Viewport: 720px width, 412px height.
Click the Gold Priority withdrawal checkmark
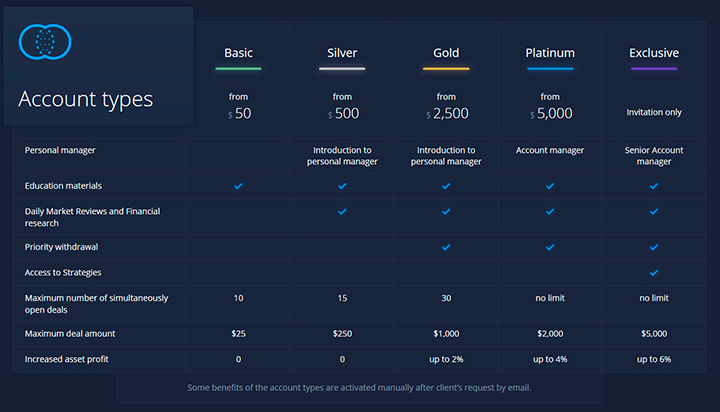click(x=446, y=246)
